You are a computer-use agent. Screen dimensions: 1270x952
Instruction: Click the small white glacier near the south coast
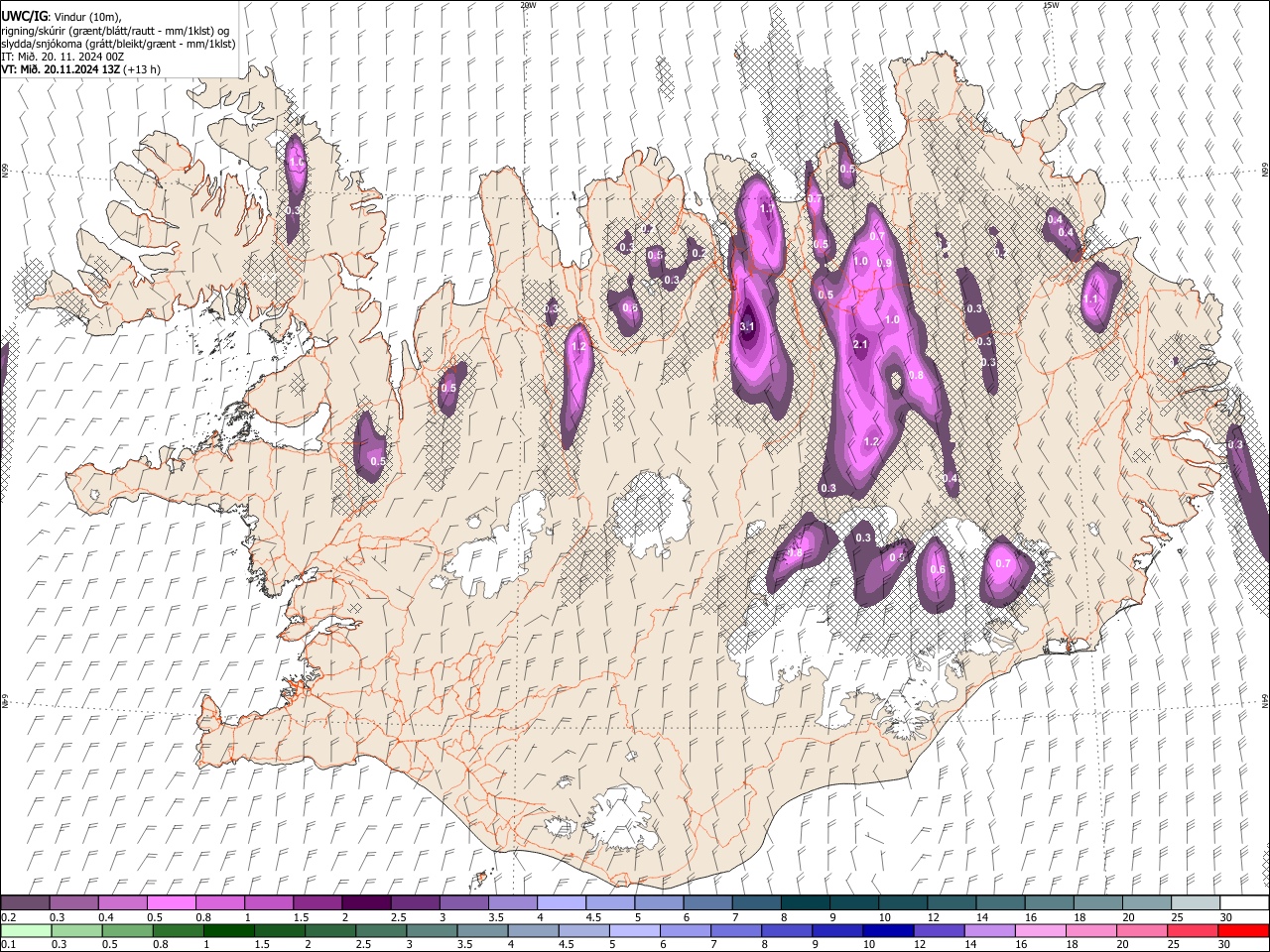[622, 815]
